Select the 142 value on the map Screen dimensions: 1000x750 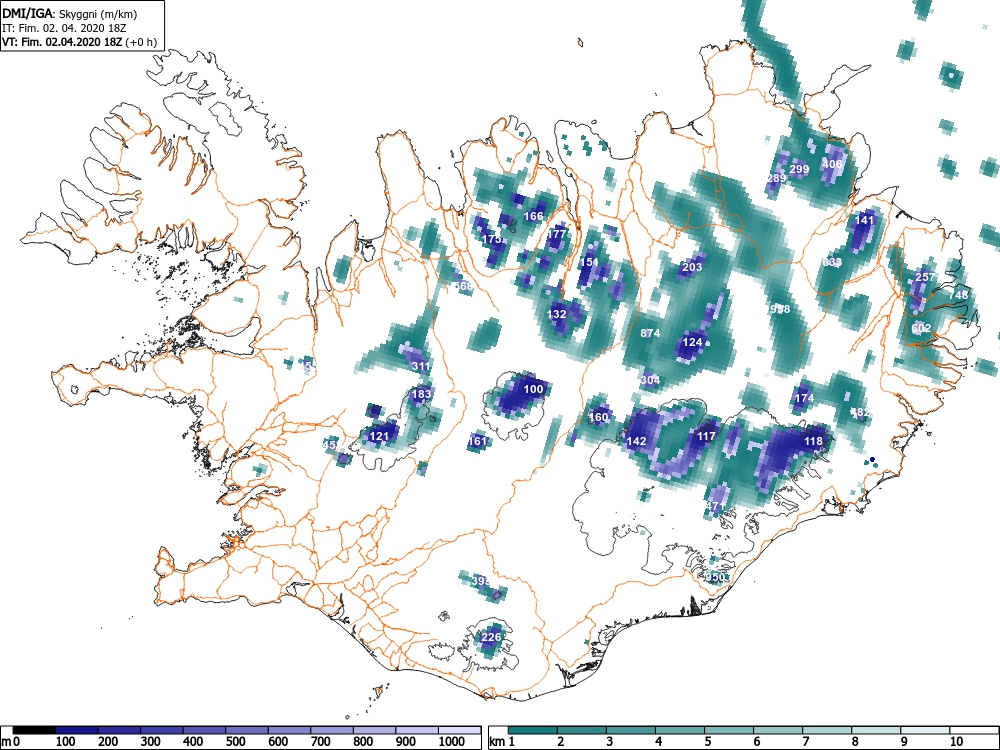[636, 441]
